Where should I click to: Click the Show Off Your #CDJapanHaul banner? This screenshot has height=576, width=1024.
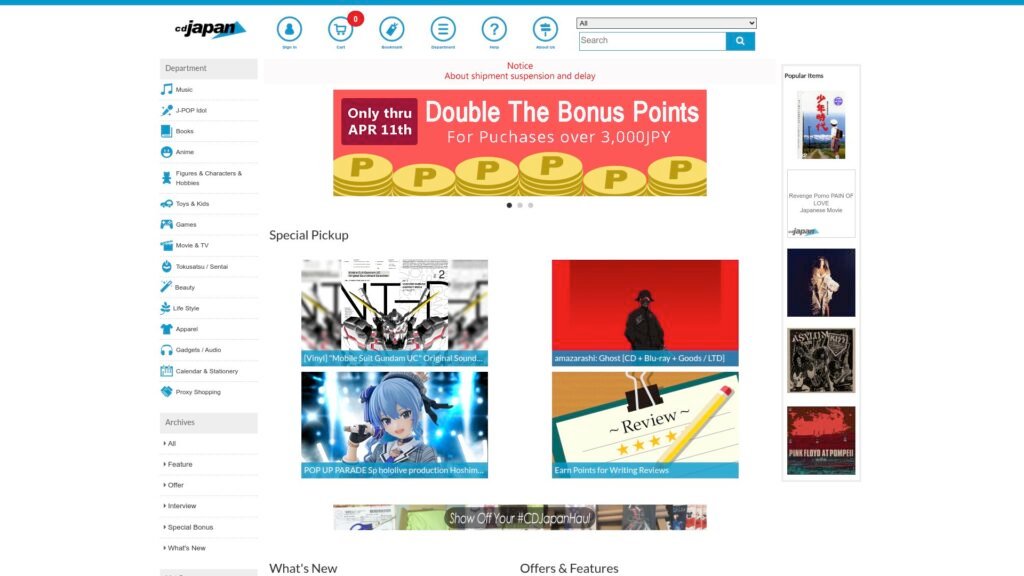[520, 517]
